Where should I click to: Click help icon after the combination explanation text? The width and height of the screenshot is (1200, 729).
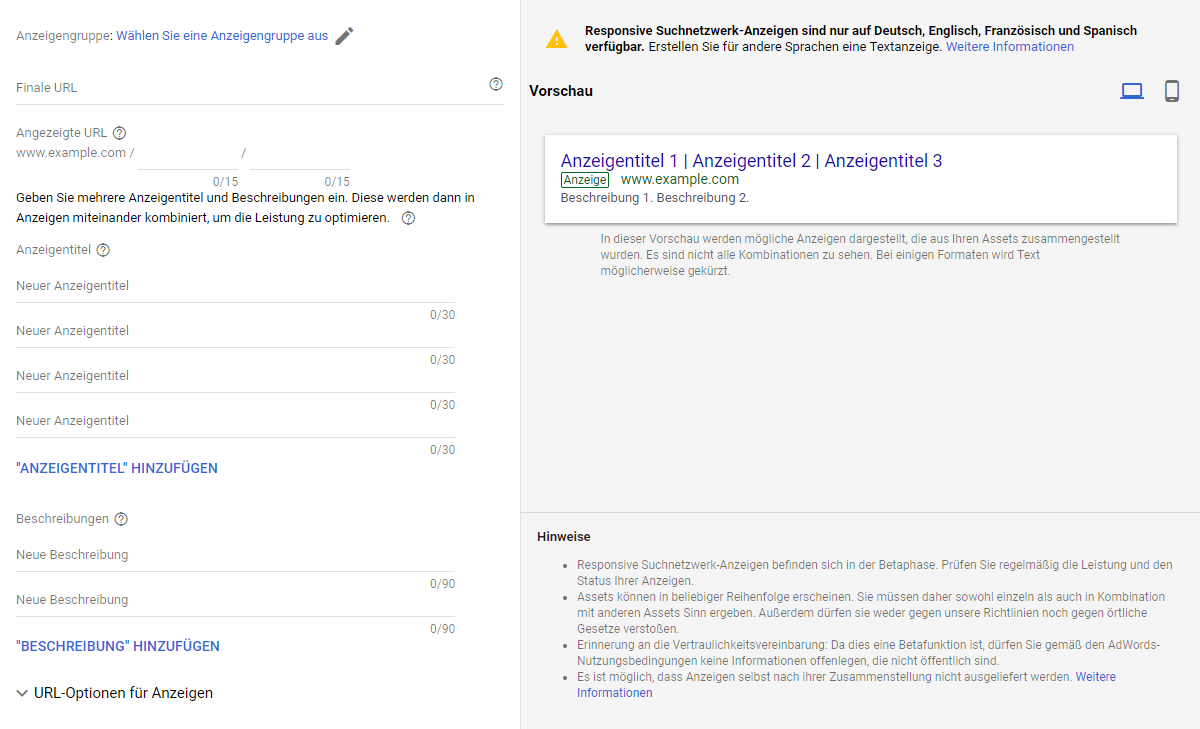[x=407, y=217]
